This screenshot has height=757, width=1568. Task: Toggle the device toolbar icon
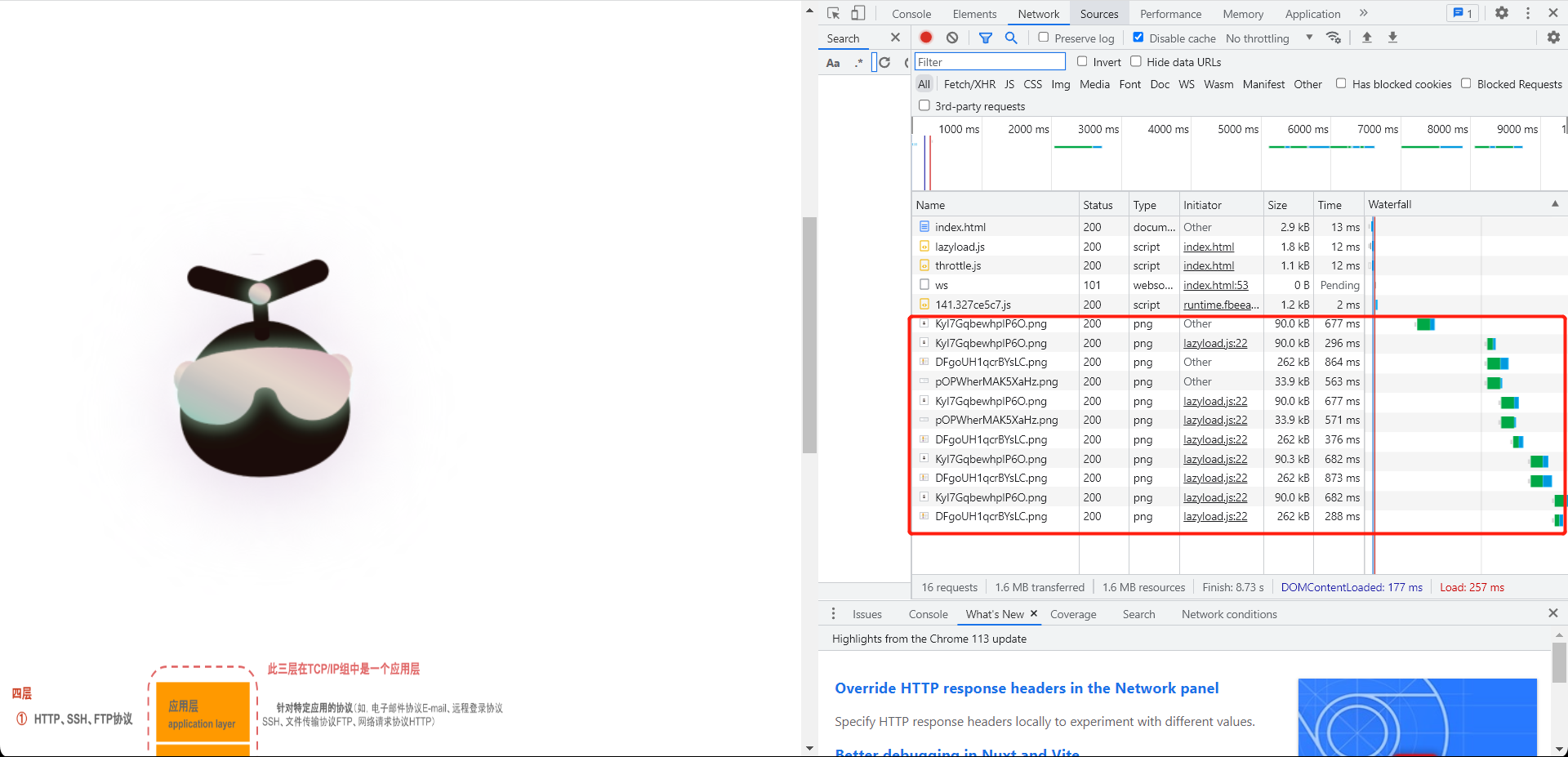click(x=857, y=13)
